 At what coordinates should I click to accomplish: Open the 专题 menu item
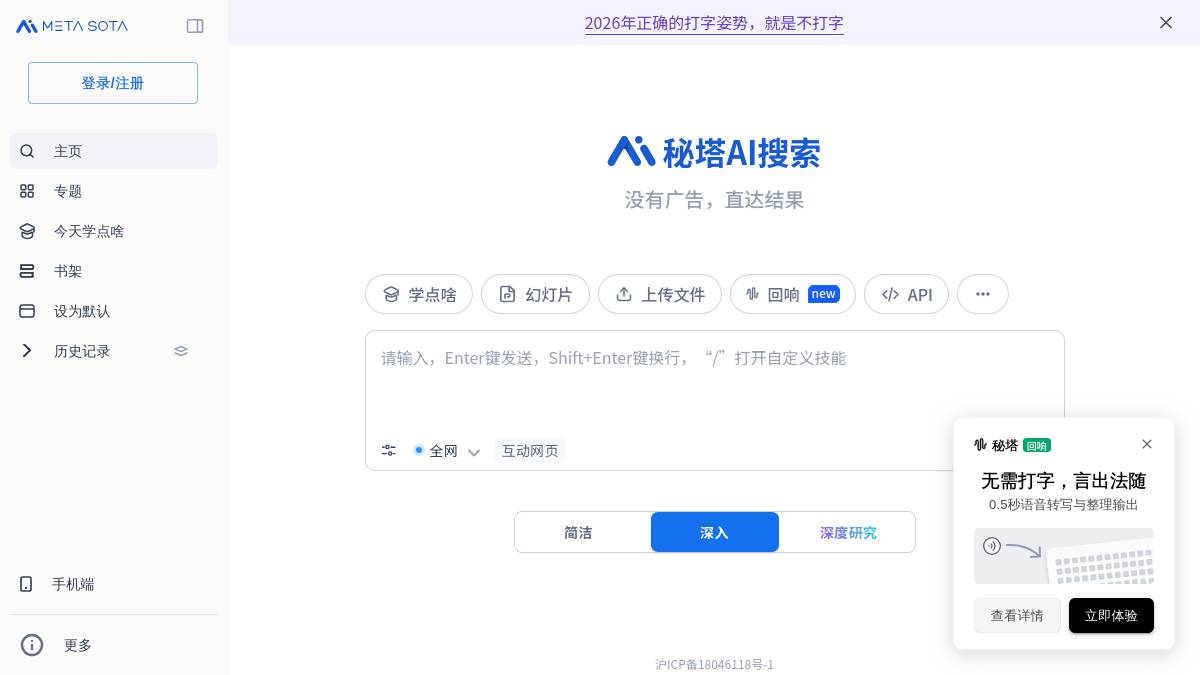pyautogui.click(x=114, y=191)
